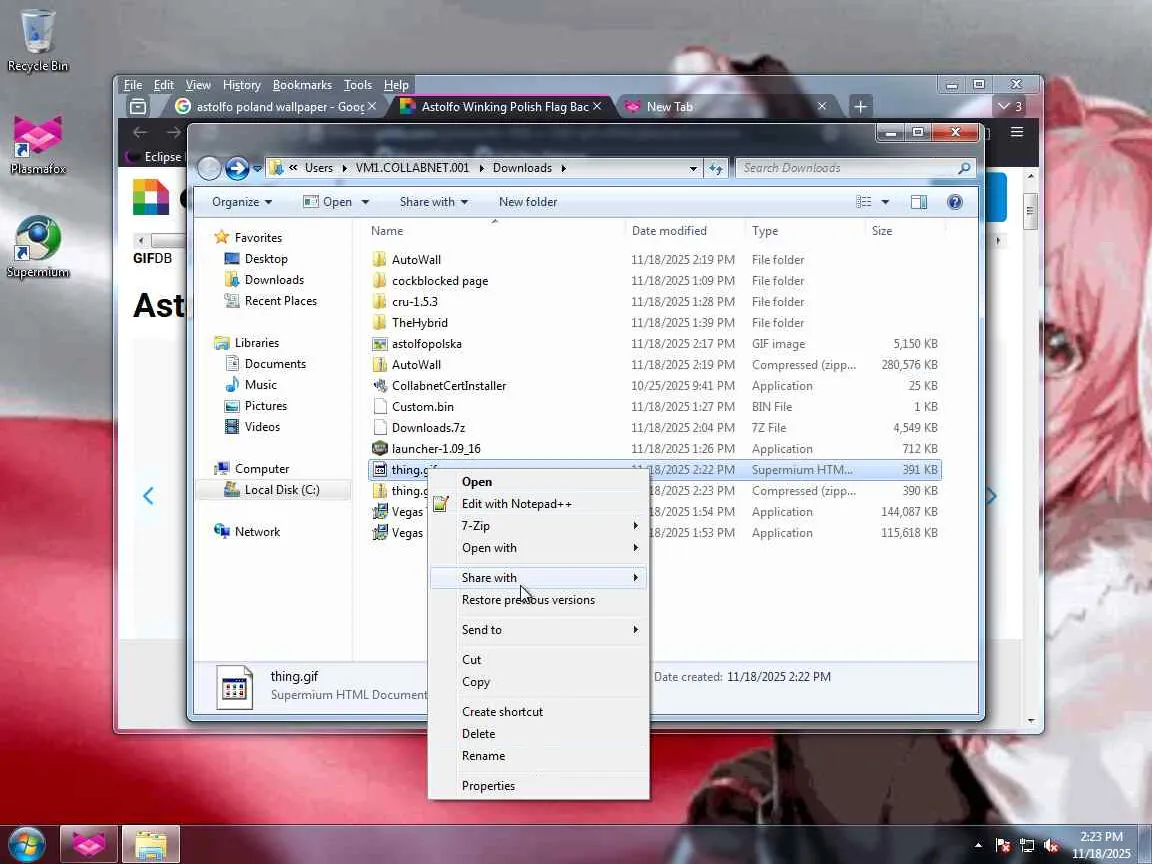The width and height of the screenshot is (1152, 864).
Task: Open the browser History menu
Action: pyautogui.click(x=241, y=85)
